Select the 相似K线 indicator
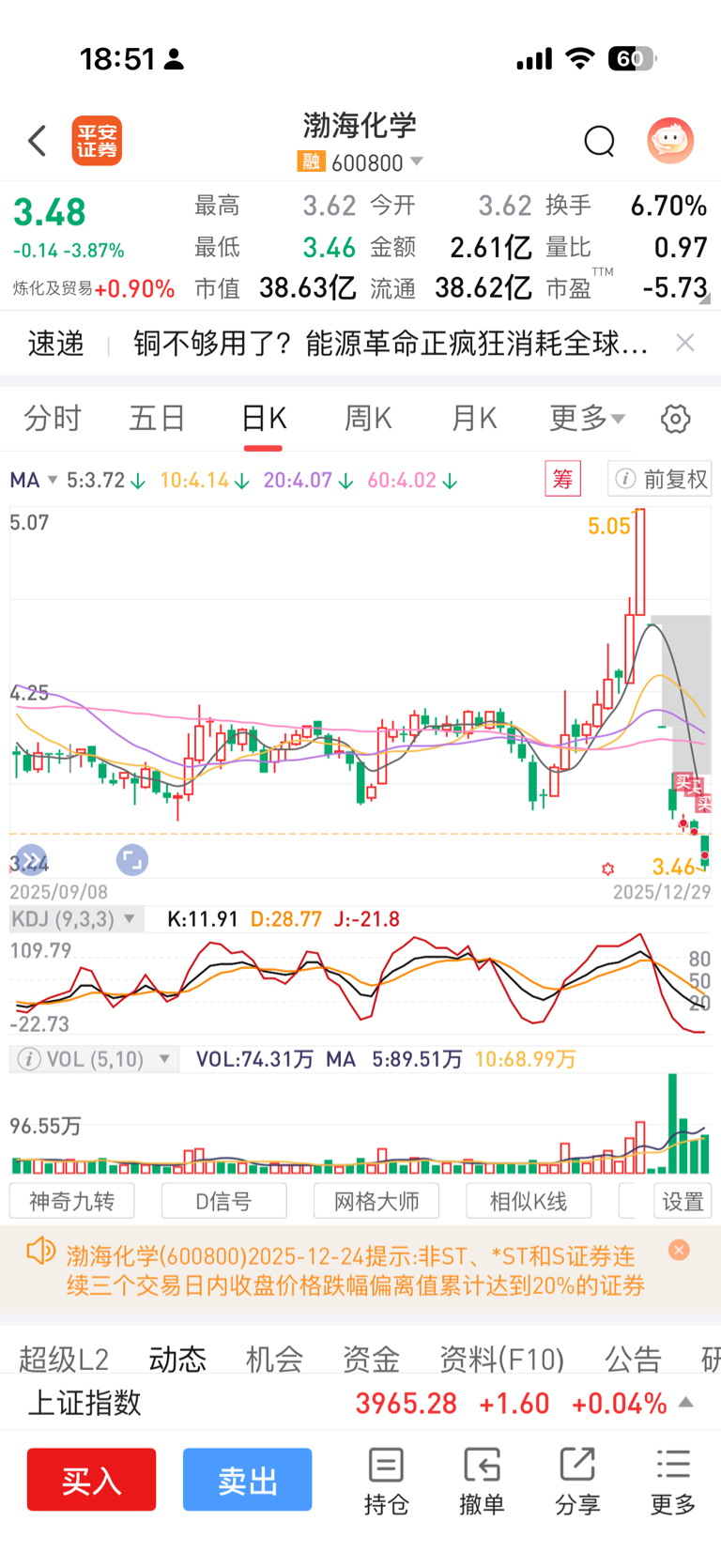The height and width of the screenshot is (1568, 721). 529,1201
